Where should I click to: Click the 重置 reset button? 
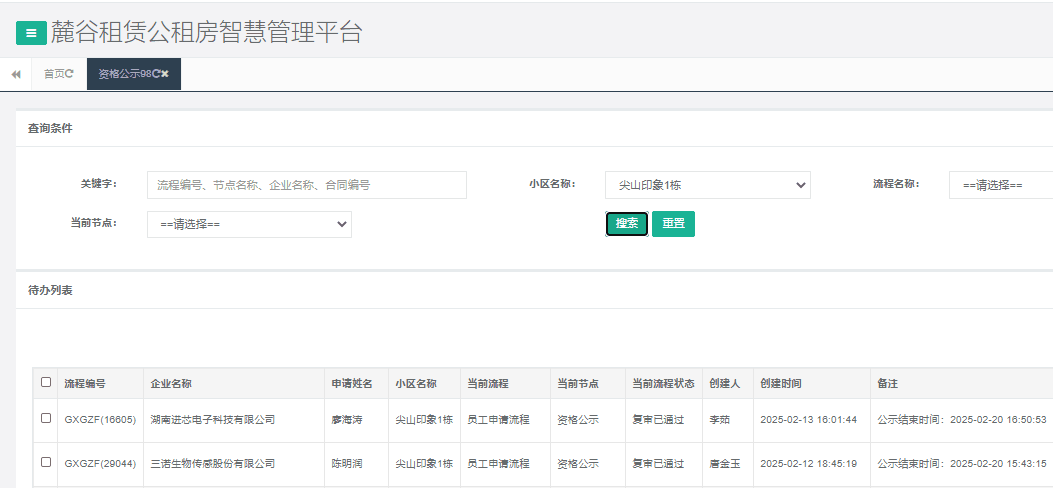tap(673, 224)
